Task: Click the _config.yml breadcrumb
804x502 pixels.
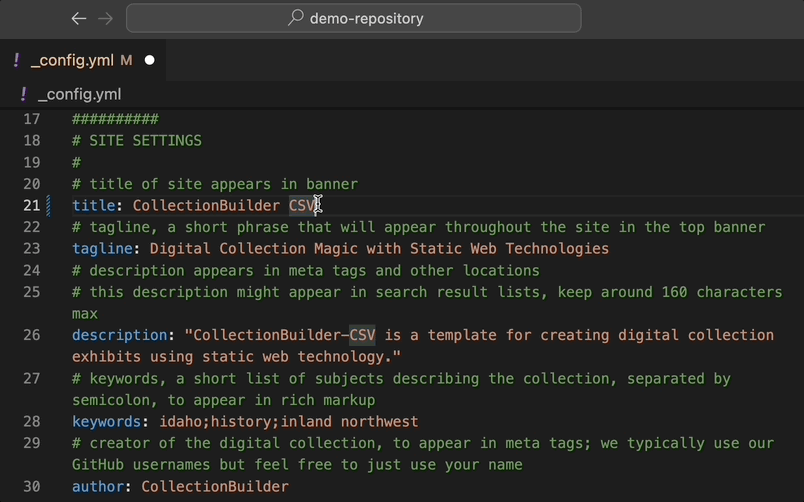Action: [x=79, y=94]
